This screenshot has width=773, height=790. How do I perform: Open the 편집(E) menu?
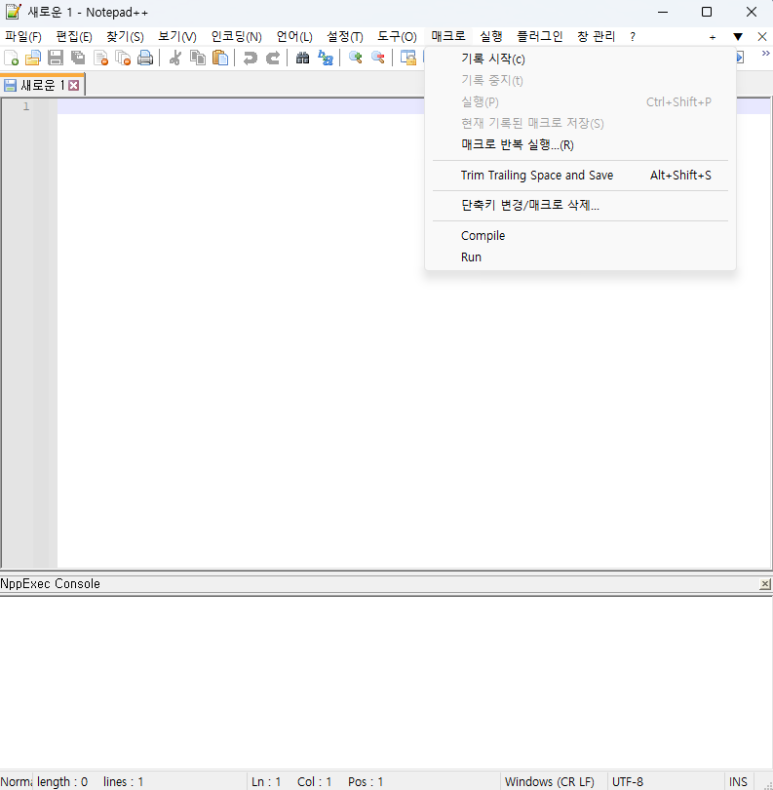(74, 37)
